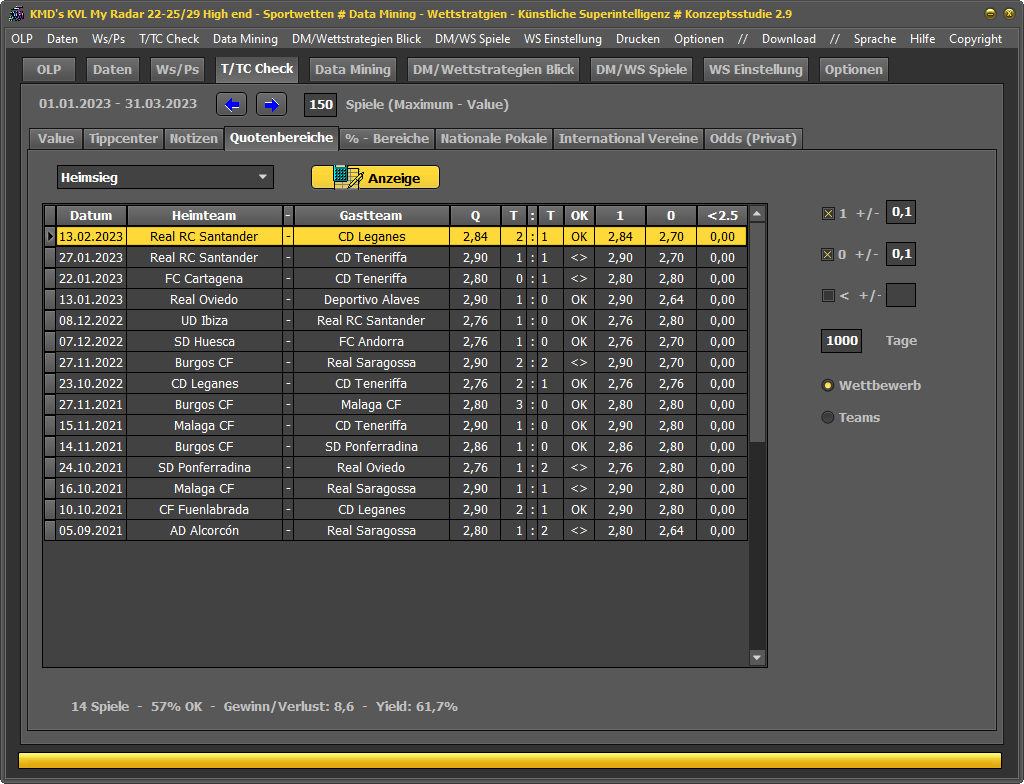Click the 'FC Andorra' guest team cell
The width and height of the screenshot is (1024, 784).
click(371, 342)
